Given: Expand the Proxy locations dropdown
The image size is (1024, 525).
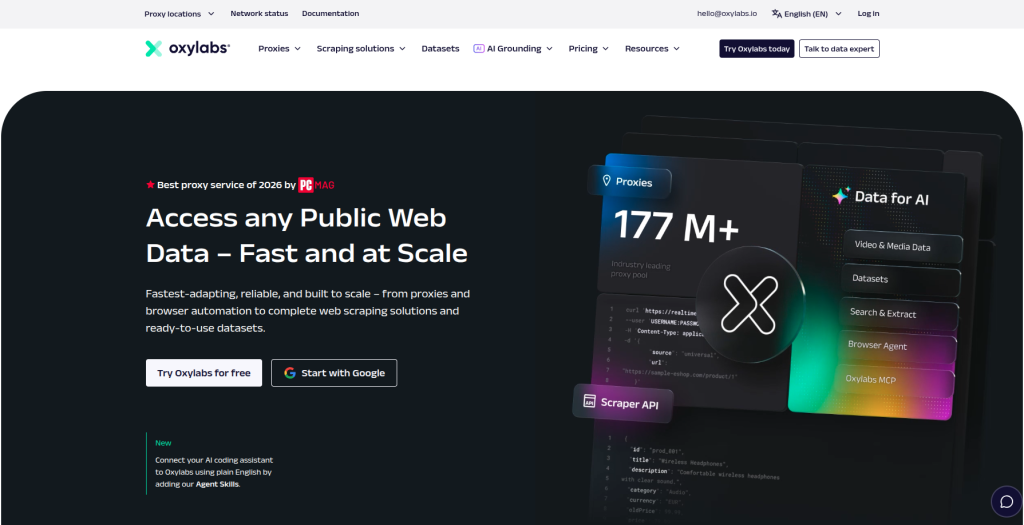Looking at the screenshot, I should (180, 14).
